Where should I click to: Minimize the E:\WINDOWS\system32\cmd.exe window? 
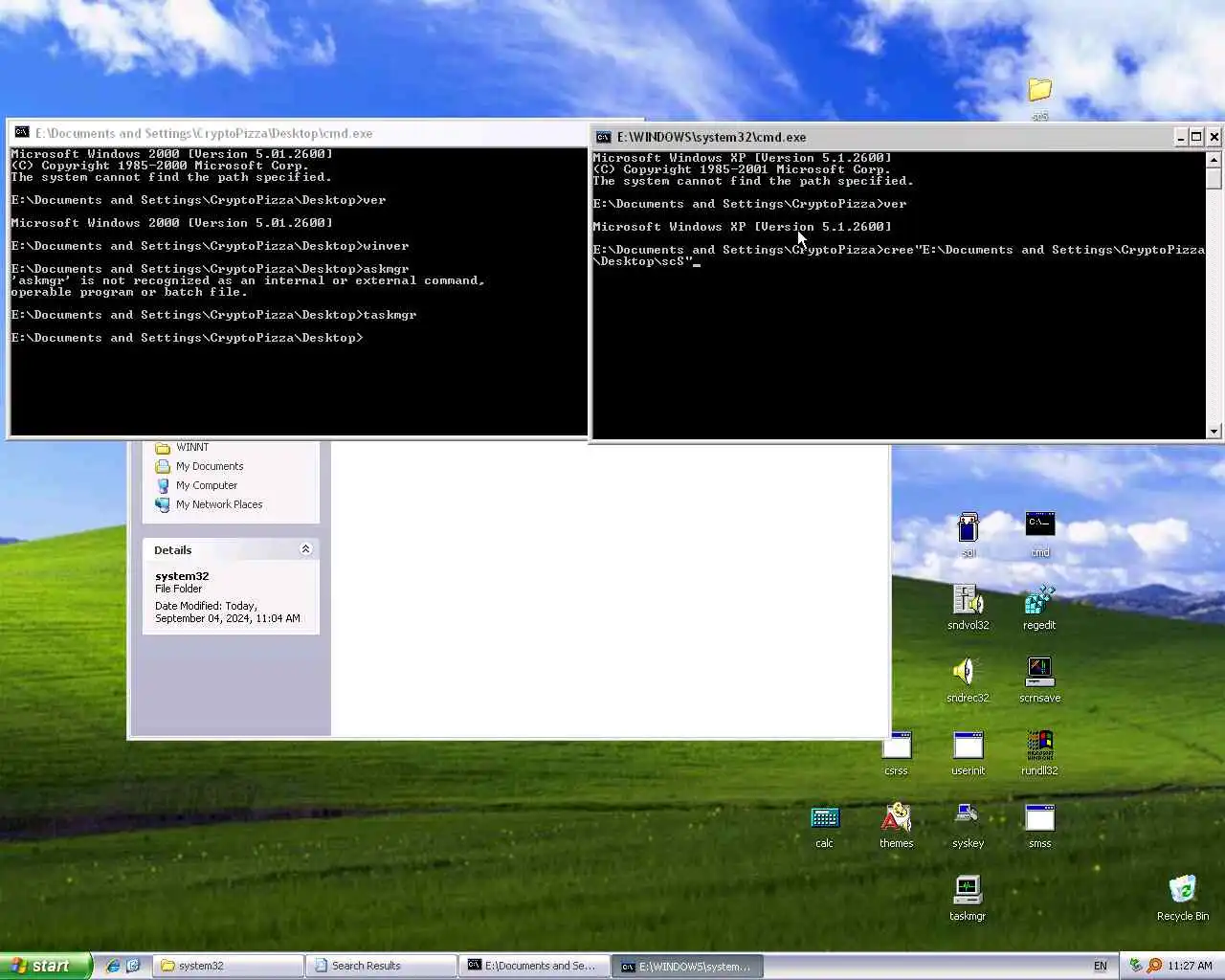1181,137
